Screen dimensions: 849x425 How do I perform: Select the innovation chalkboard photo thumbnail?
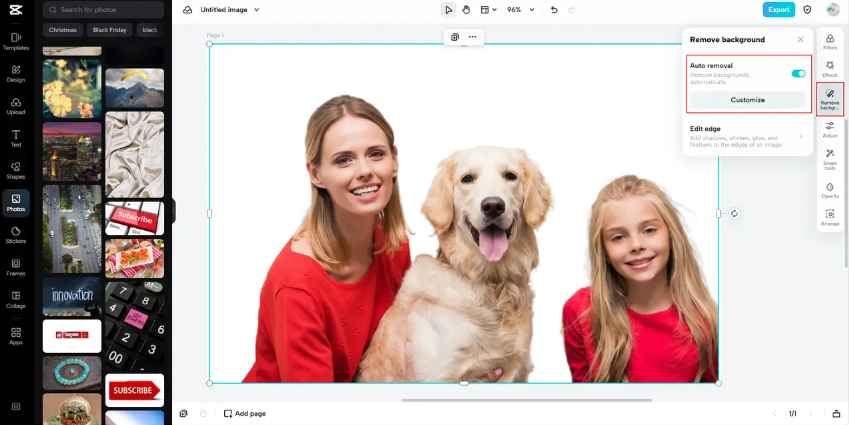pyautogui.click(x=72, y=296)
